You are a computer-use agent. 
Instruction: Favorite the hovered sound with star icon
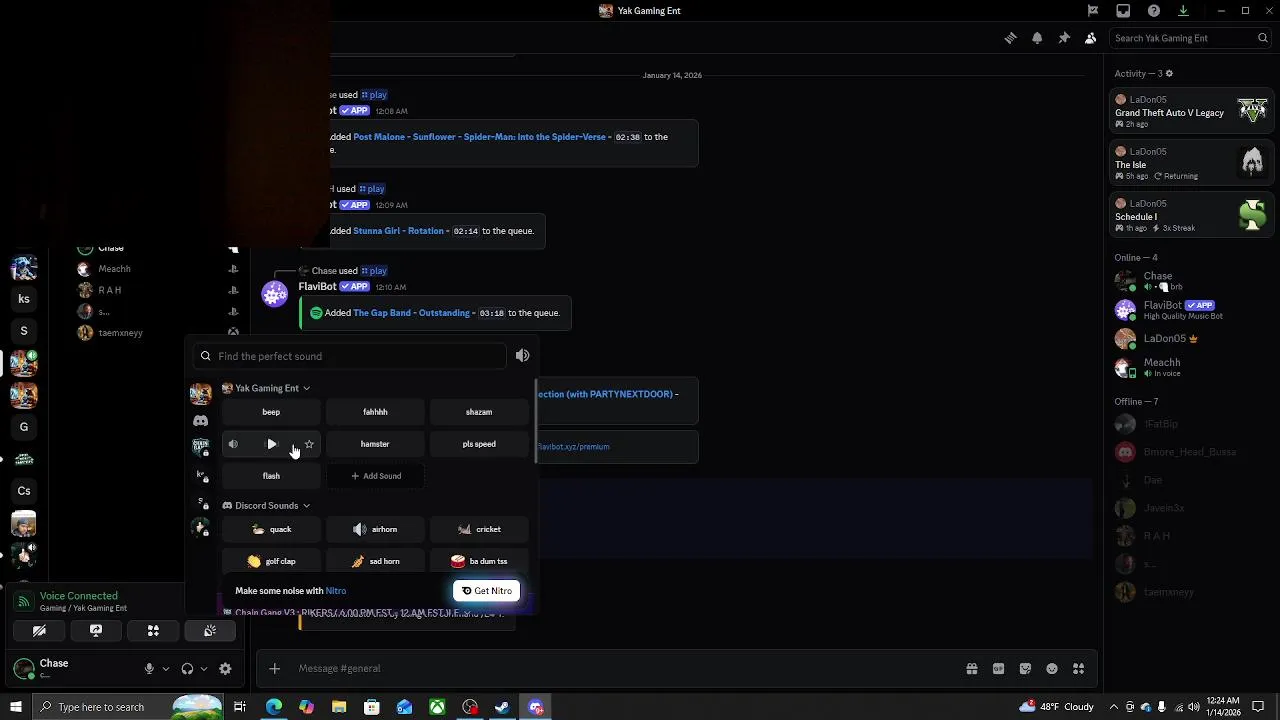coord(309,444)
